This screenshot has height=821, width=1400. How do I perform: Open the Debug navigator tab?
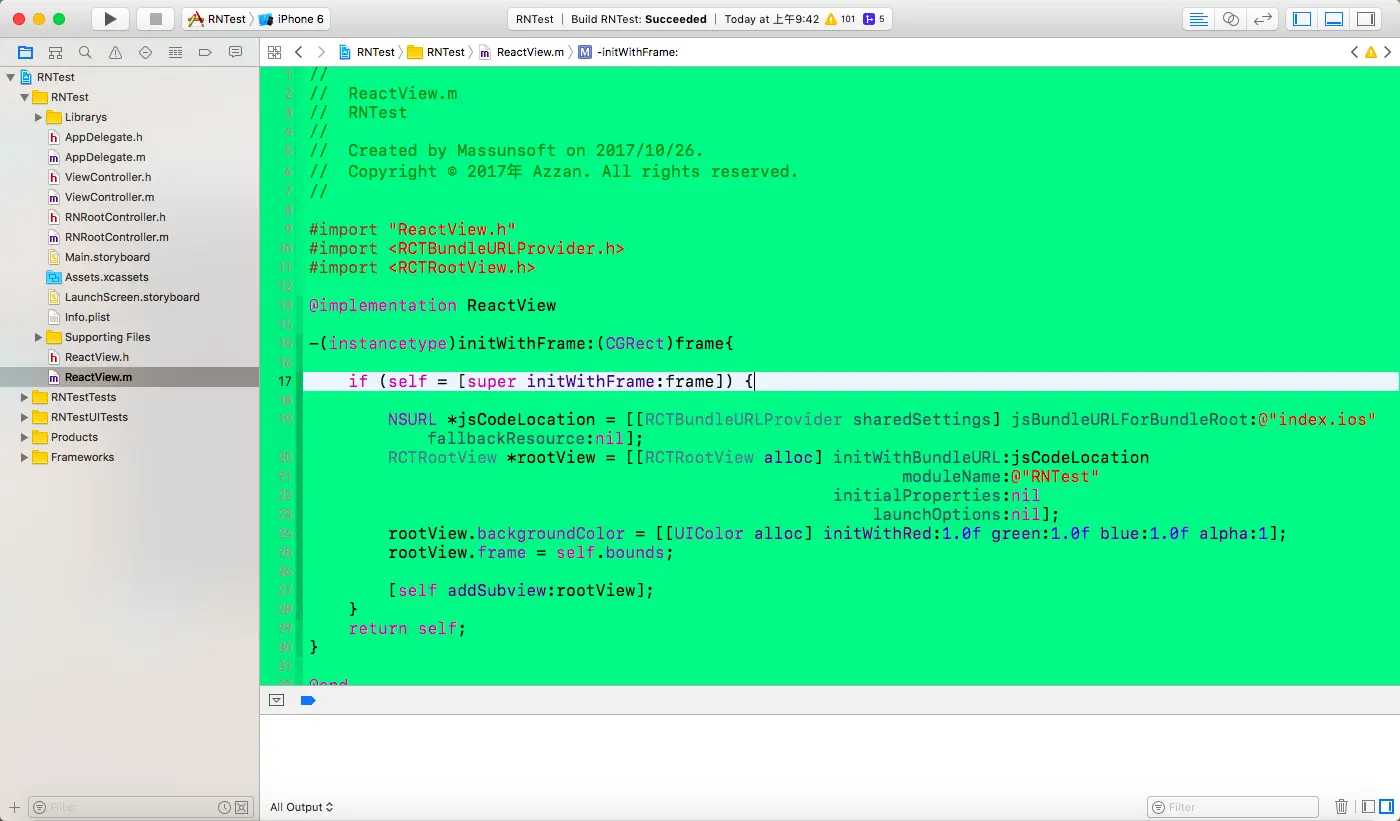click(x=175, y=52)
